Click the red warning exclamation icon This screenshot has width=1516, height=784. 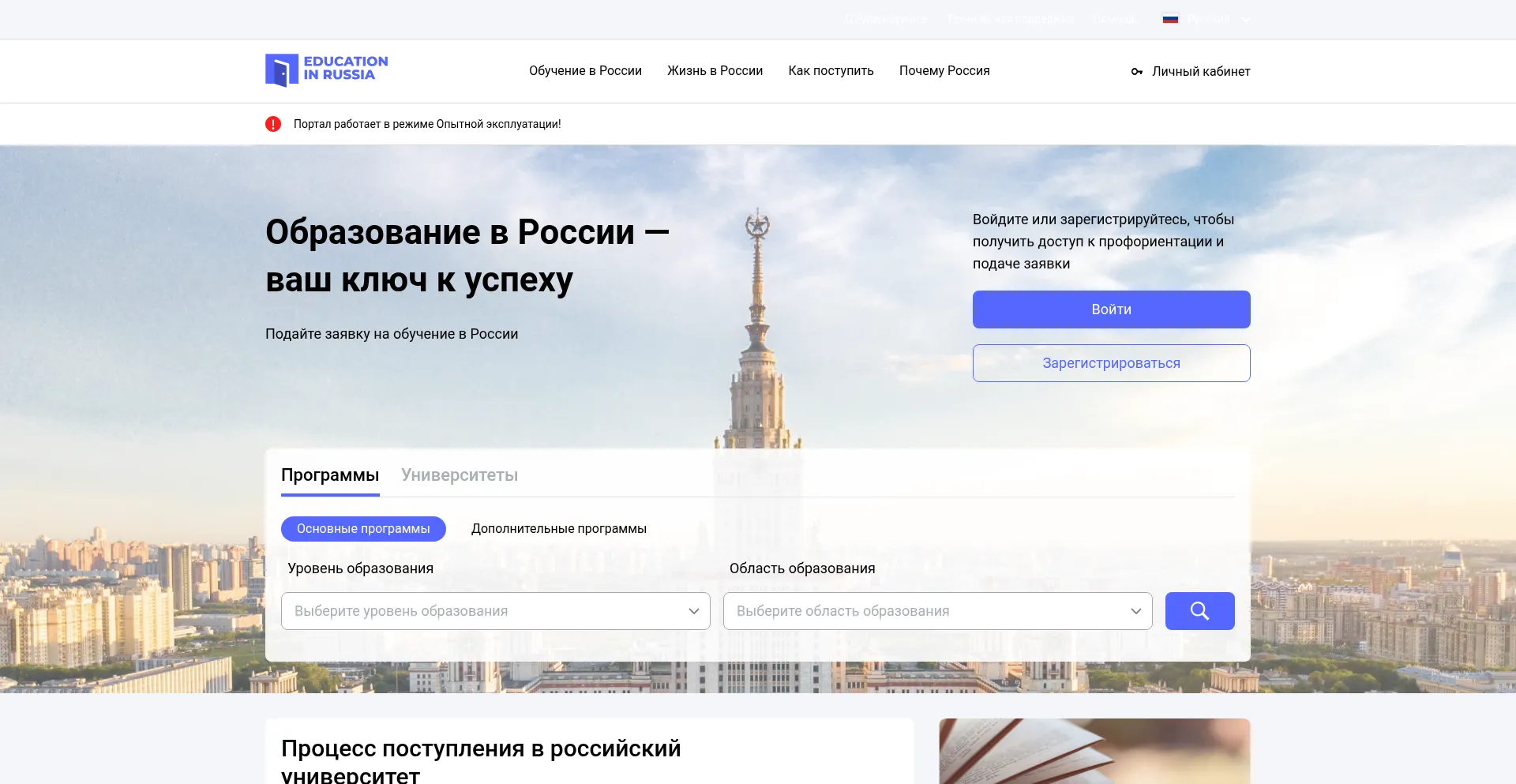point(273,124)
